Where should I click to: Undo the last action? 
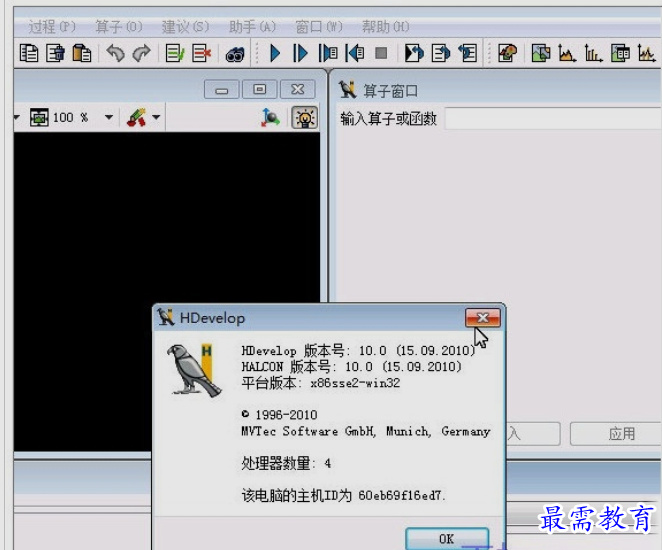115,54
